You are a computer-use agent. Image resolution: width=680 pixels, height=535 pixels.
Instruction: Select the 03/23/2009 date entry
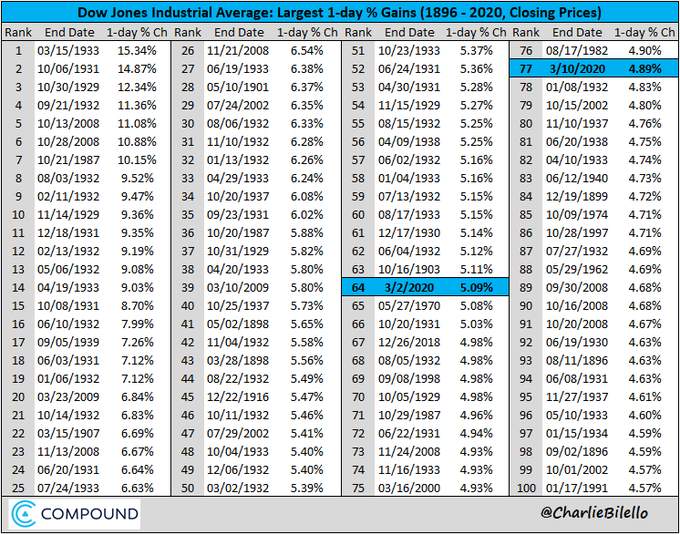pos(68,397)
